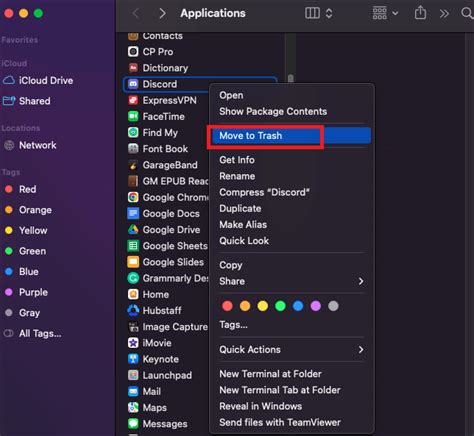Image resolution: width=474 pixels, height=436 pixels.
Task: Select the Google Docs icon
Action: click(x=133, y=213)
